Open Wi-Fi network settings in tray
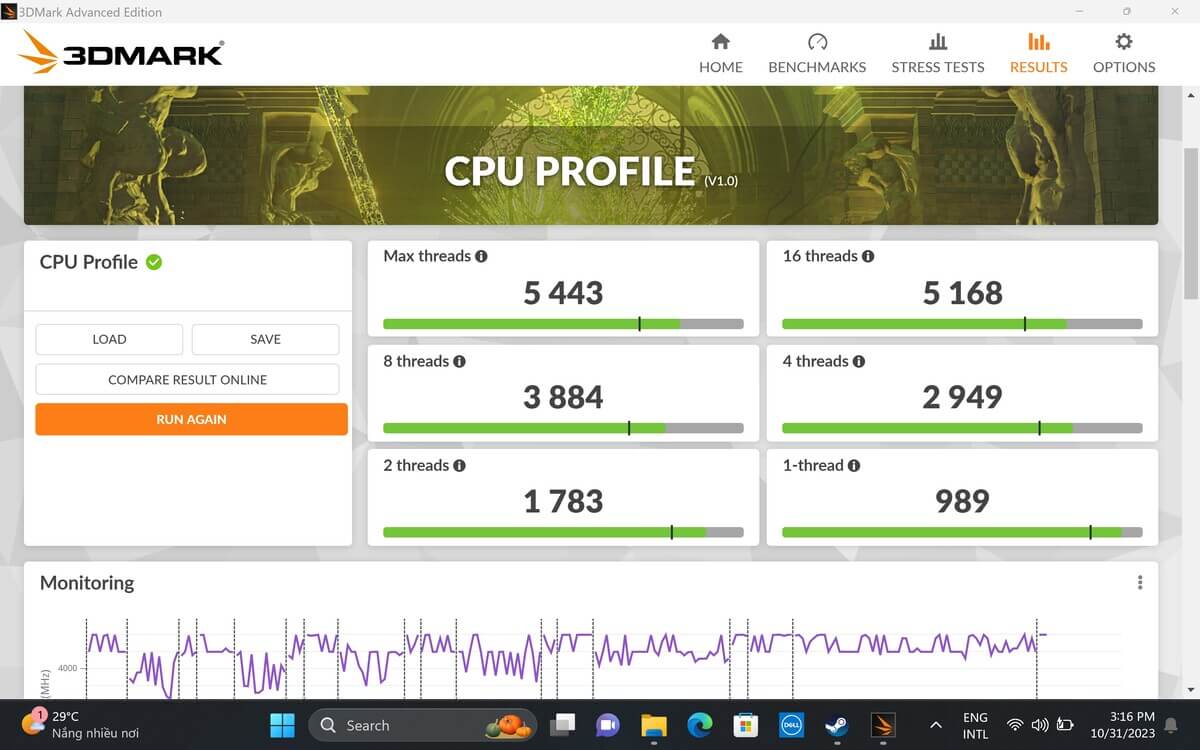 click(x=1015, y=725)
